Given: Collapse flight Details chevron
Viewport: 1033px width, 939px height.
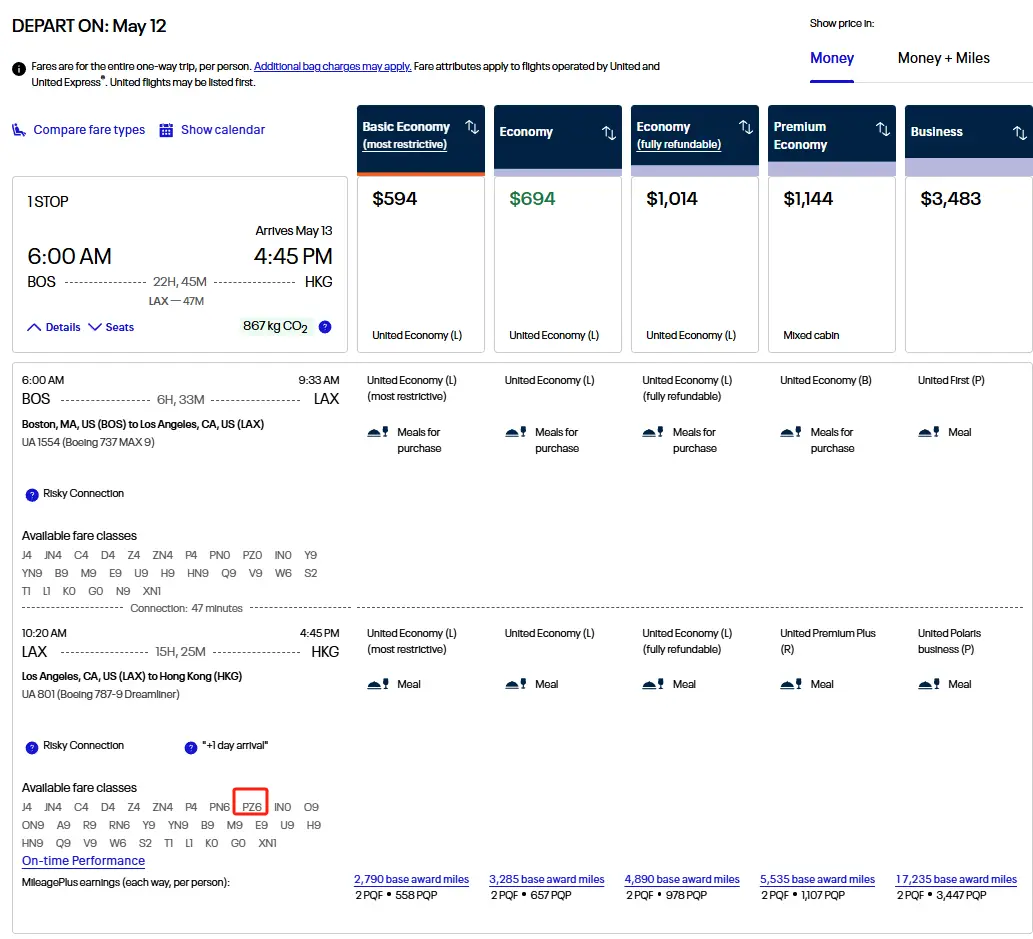Looking at the screenshot, I should [34, 327].
